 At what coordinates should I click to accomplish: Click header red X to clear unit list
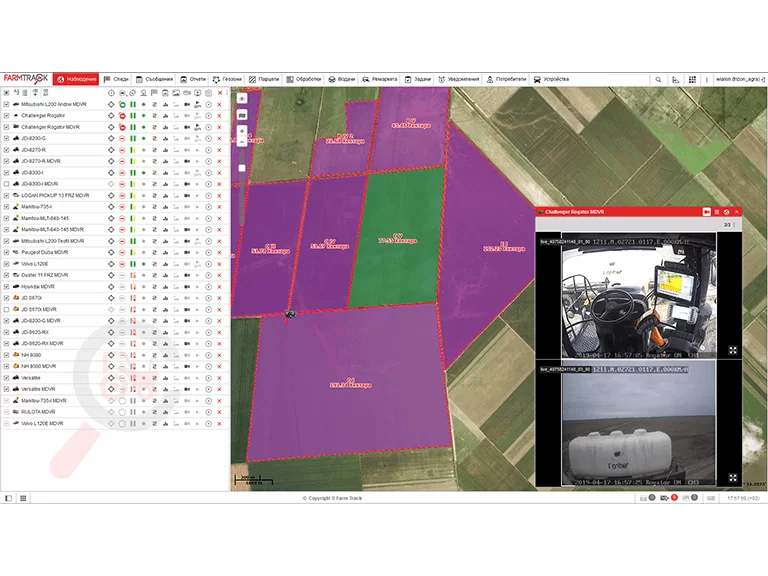point(220,93)
